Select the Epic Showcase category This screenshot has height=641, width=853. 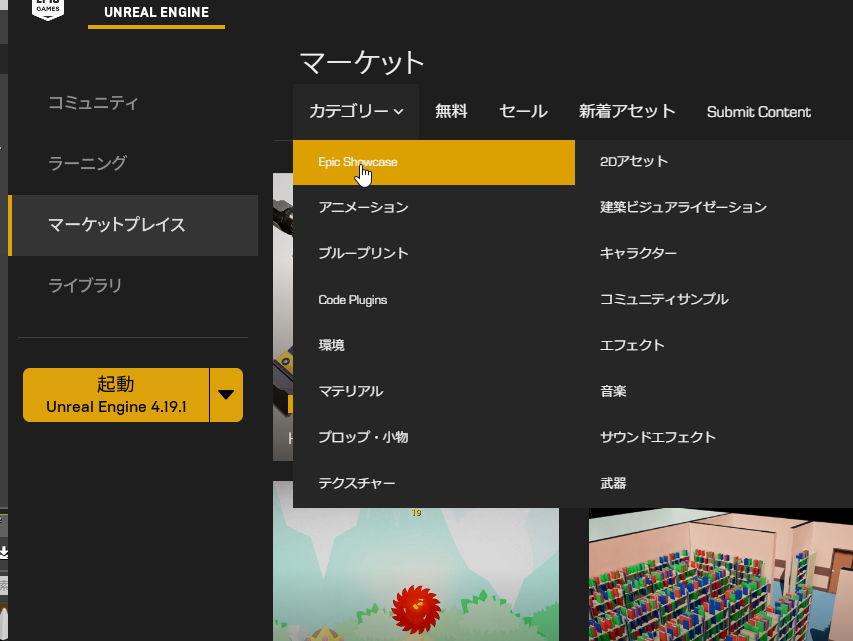point(360,161)
